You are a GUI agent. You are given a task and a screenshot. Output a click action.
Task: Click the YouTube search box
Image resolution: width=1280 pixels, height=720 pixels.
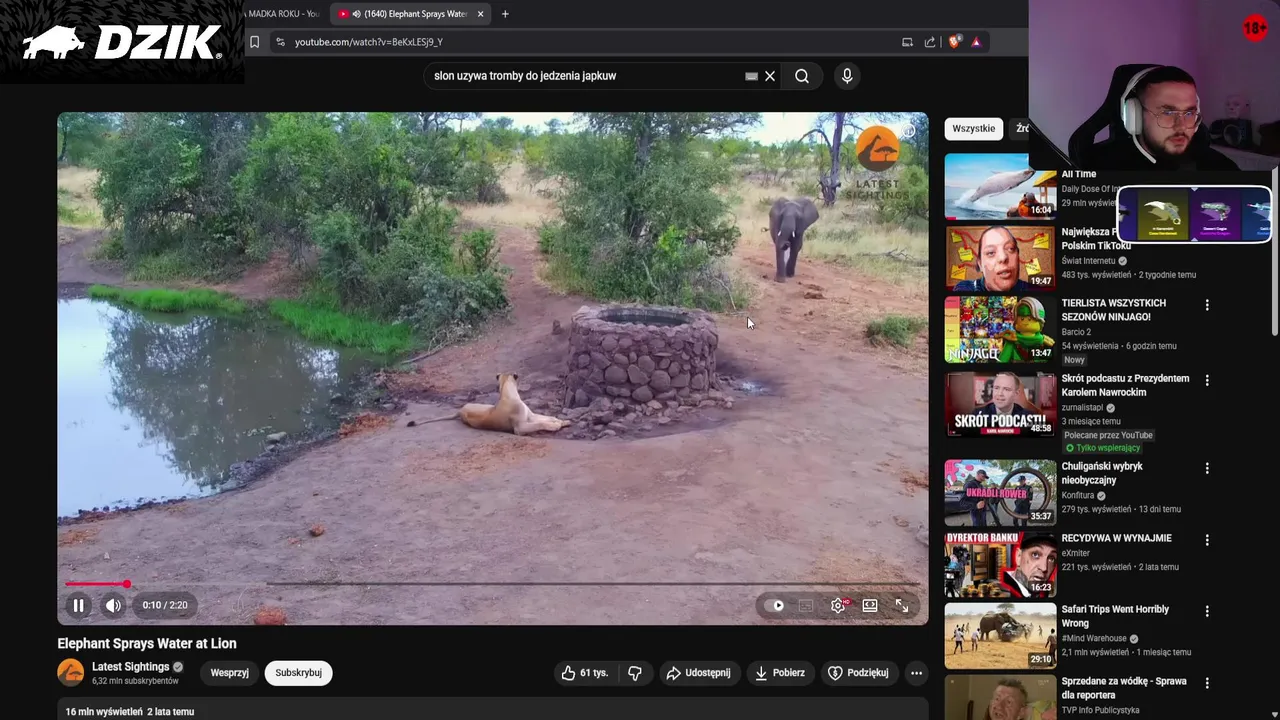click(585, 76)
